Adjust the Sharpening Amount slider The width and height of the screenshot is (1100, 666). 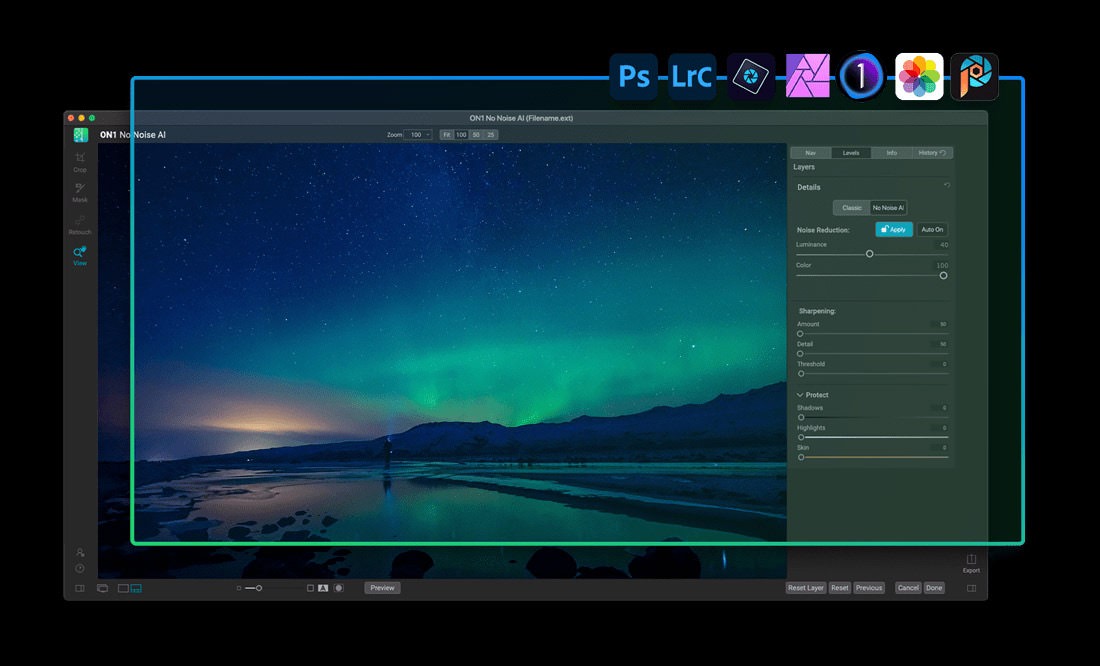tap(800, 334)
